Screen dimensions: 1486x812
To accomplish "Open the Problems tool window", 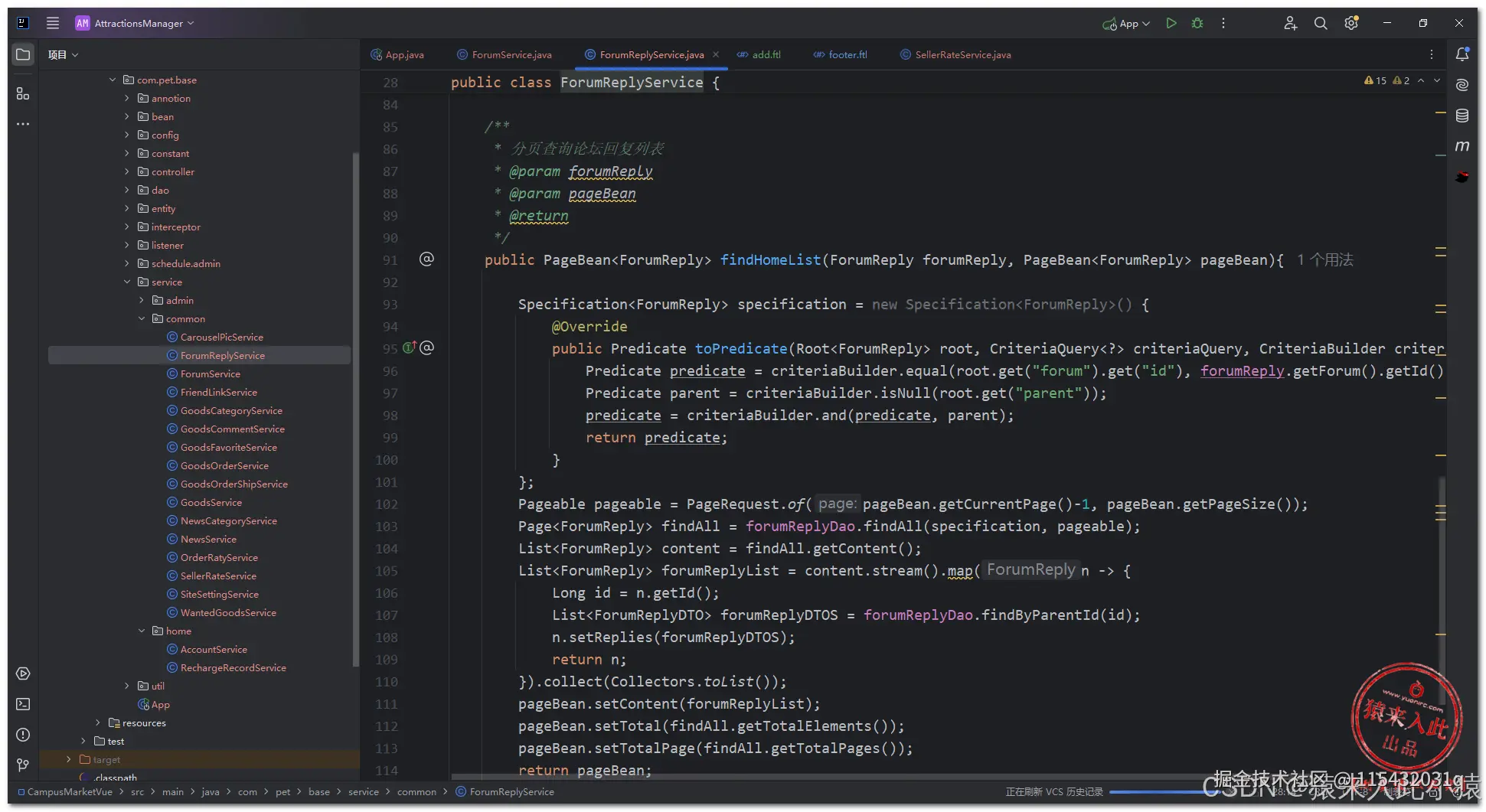I will [23, 735].
